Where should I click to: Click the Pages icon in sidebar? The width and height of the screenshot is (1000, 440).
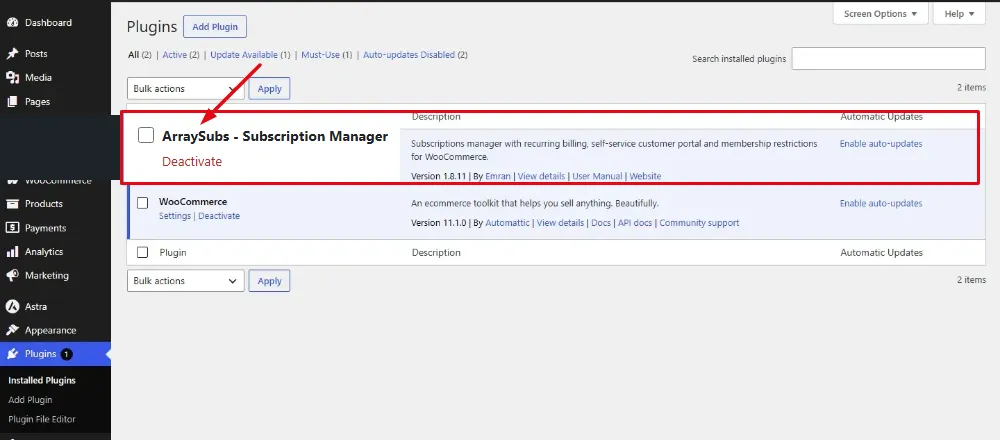click(x=12, y=101)
